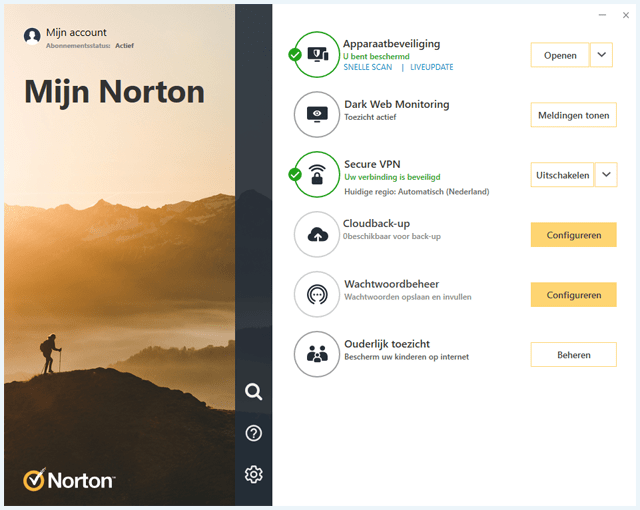Open the help question mark icon
Image resolution: width=640 pixels, height=510 pixels.
[253, 433]
